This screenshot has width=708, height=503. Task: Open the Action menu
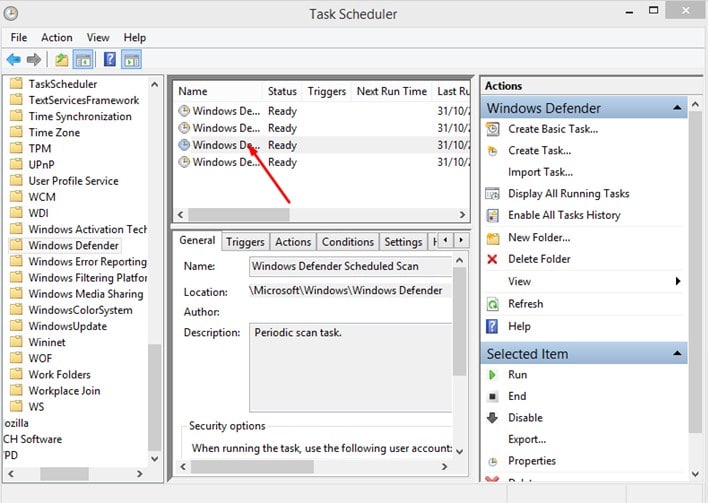56,37
